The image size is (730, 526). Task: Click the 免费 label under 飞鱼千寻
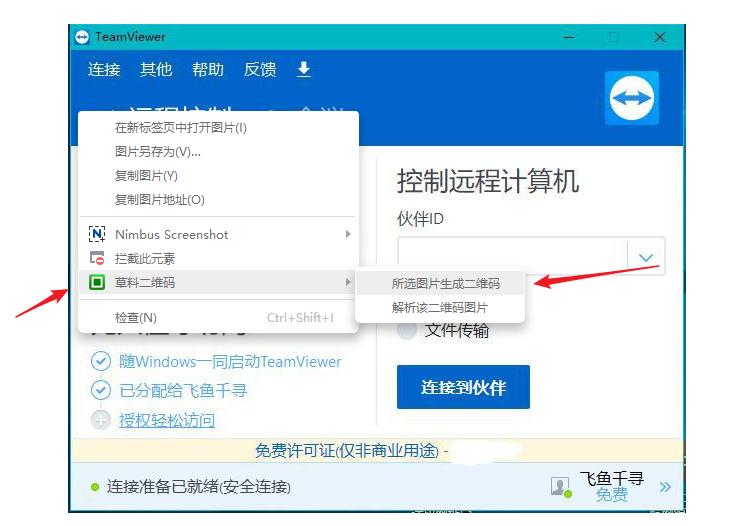[612, 495]
